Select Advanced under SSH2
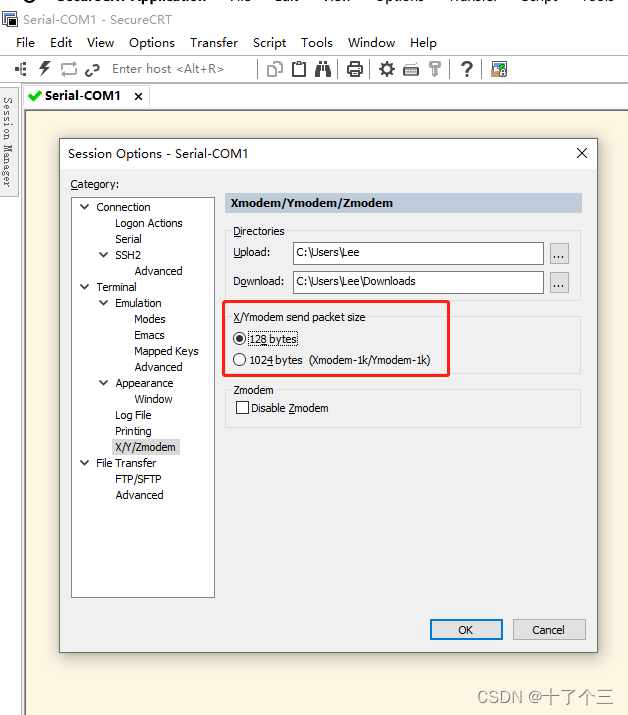 click(x=158, y=271)
